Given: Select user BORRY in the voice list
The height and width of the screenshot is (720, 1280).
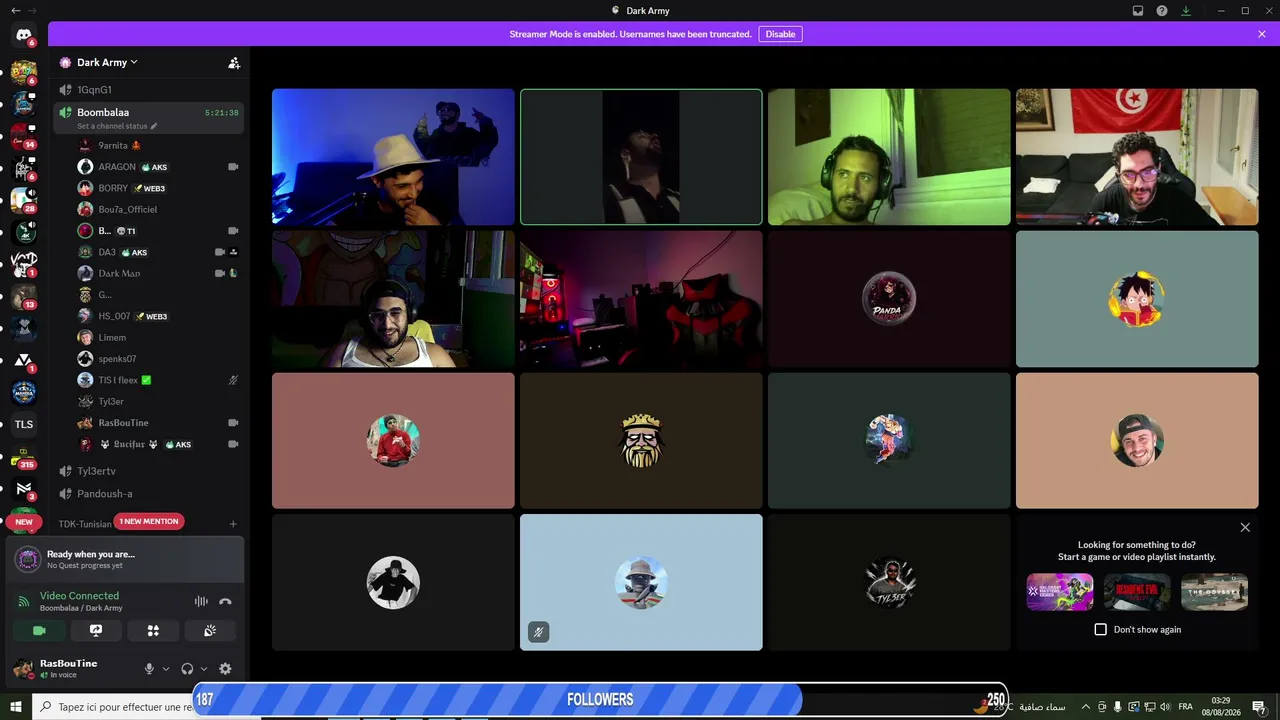Looking at the screenshot, I should coord(159,188).
